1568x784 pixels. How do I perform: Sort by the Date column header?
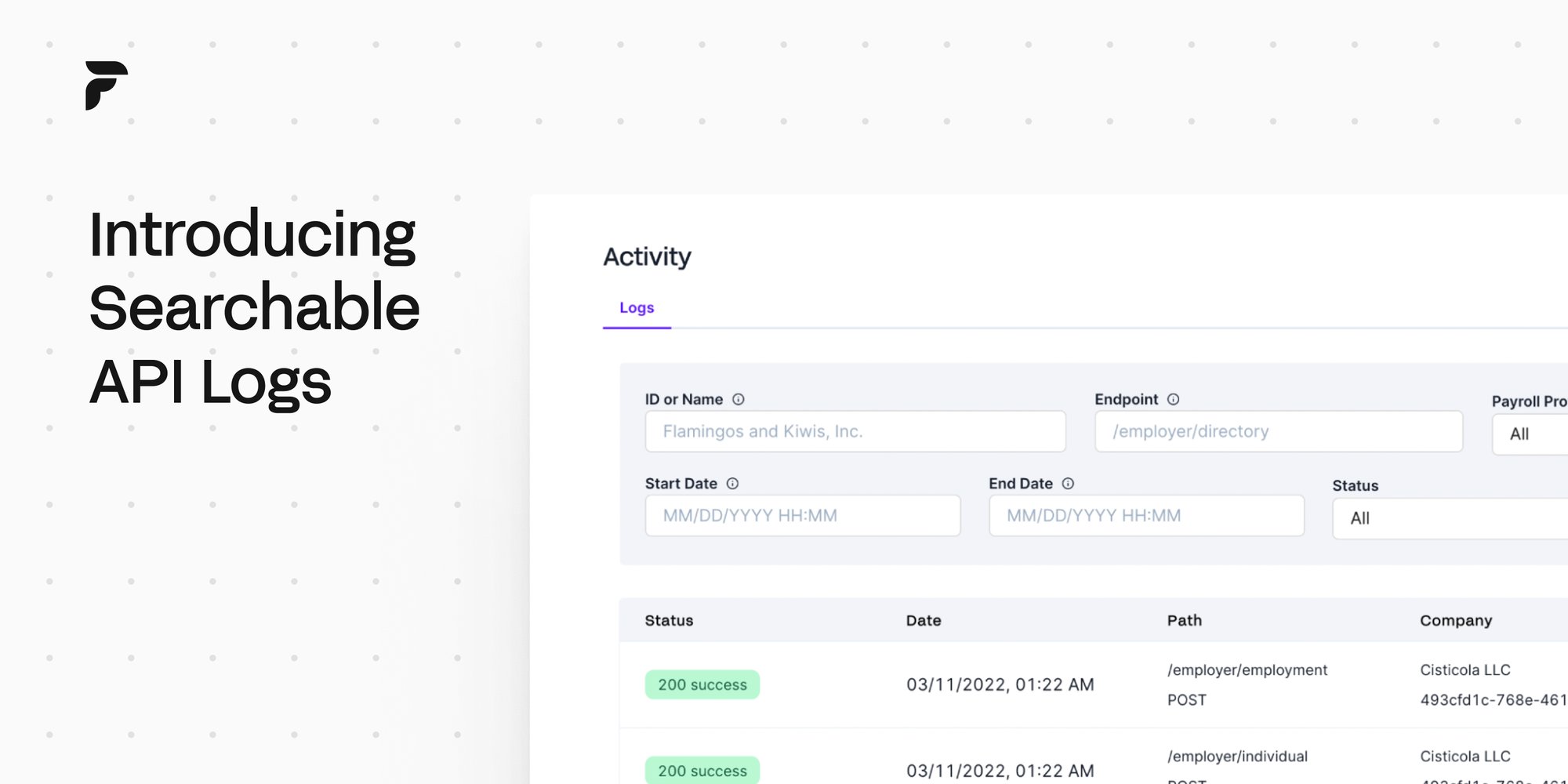(x=924, y=620)
